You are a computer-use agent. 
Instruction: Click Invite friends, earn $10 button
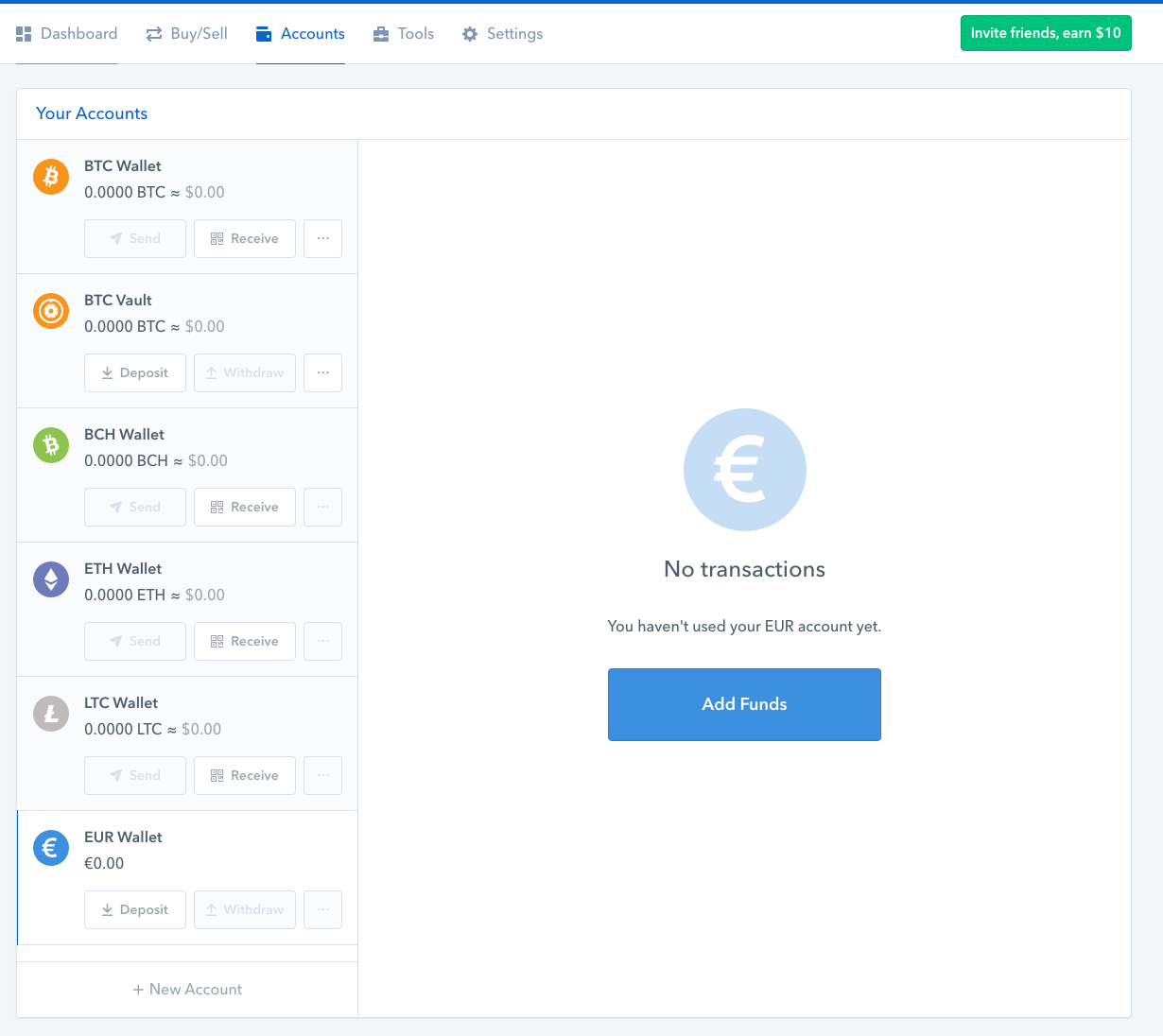[x=1046, y=33]
